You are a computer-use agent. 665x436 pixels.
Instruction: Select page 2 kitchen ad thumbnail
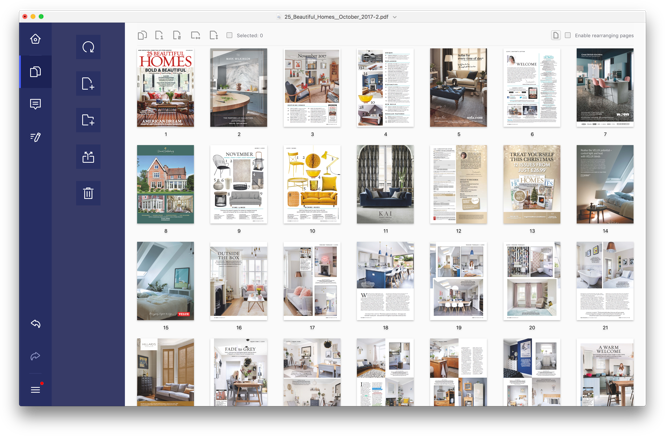pos(239,88)
